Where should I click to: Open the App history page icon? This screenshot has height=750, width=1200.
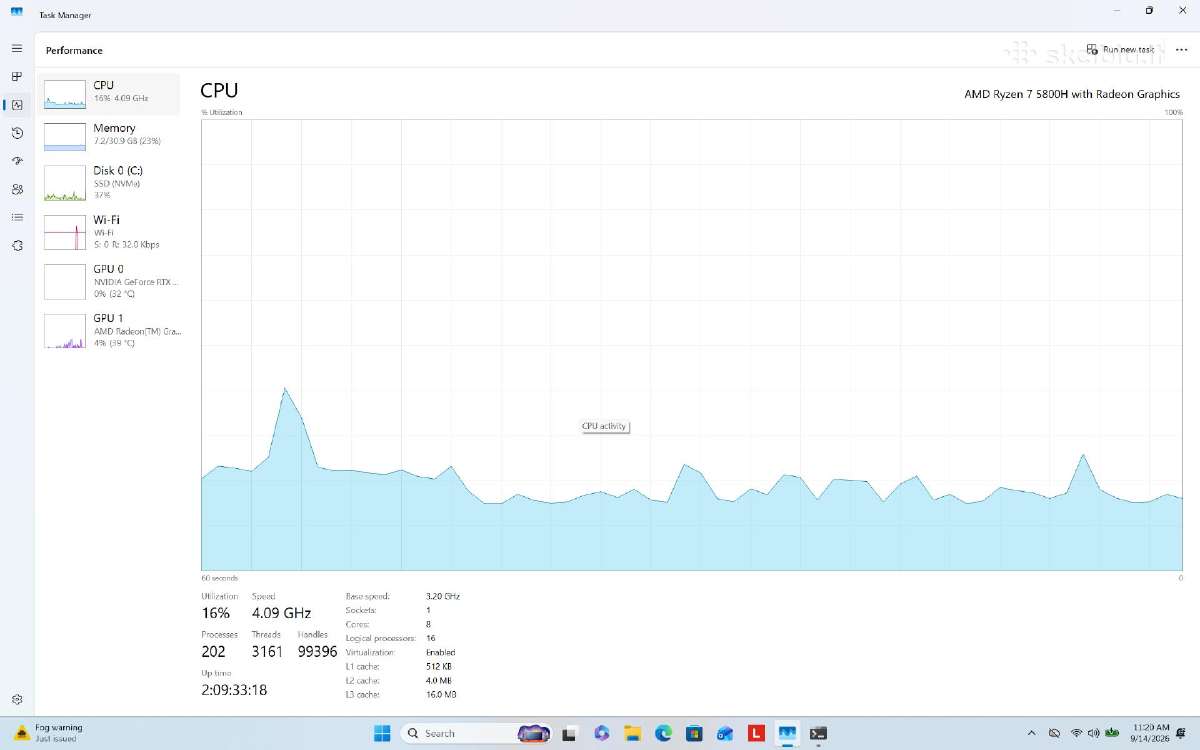click(x=17, y=132)
